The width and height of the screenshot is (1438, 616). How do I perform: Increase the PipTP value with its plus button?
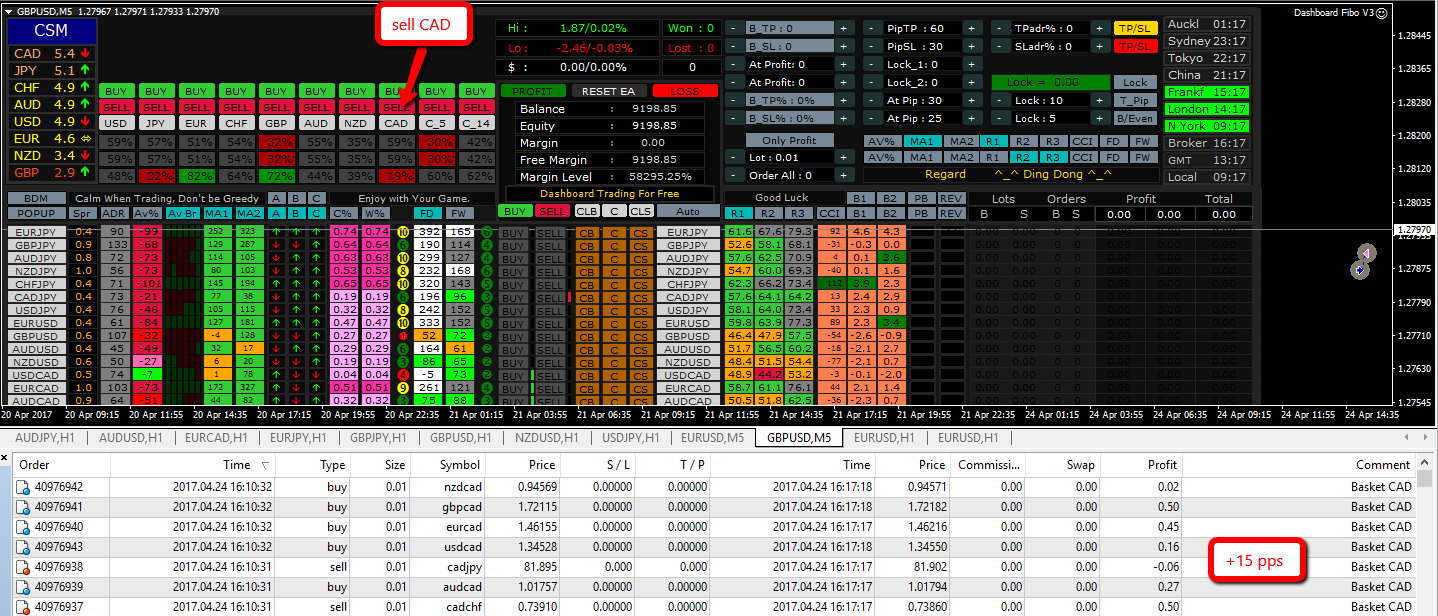coord(972,28)
